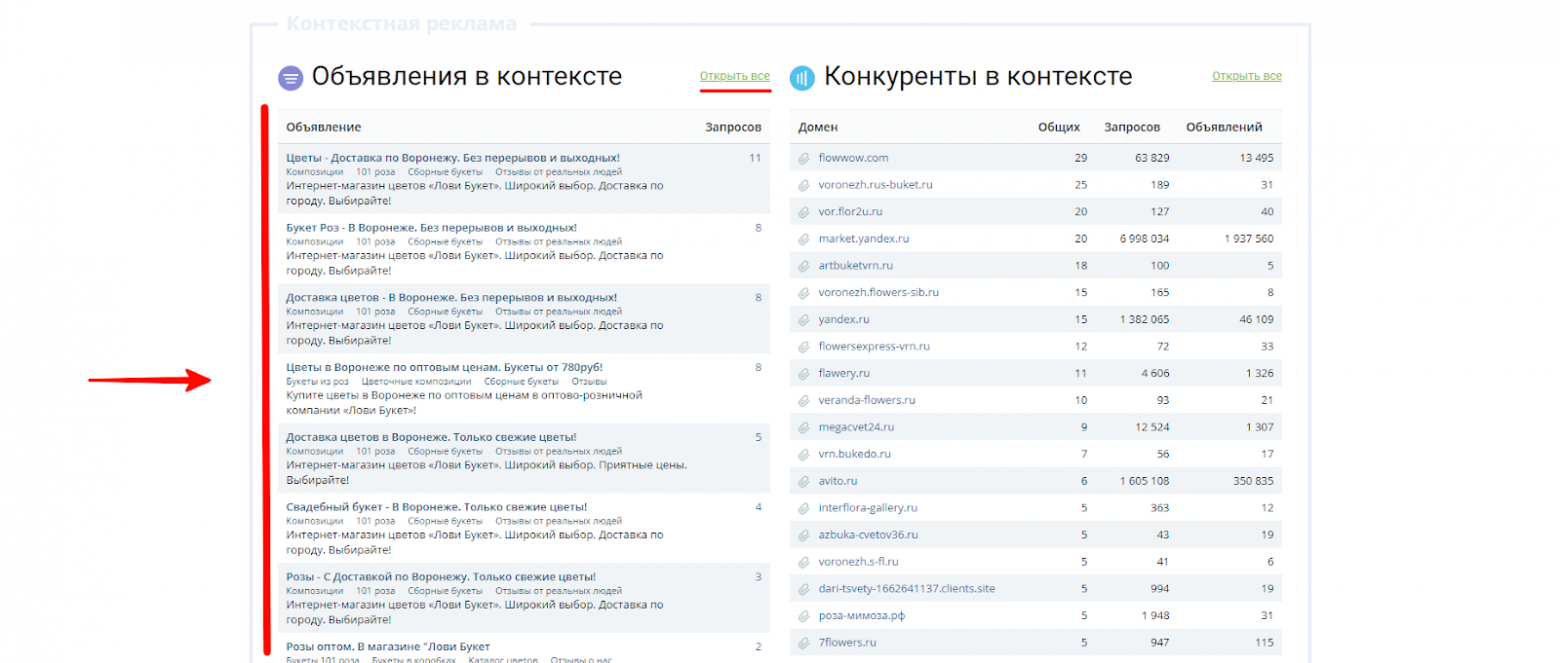Open the avito.ru domain link
1560x663 pixels.
pos(838,481)
